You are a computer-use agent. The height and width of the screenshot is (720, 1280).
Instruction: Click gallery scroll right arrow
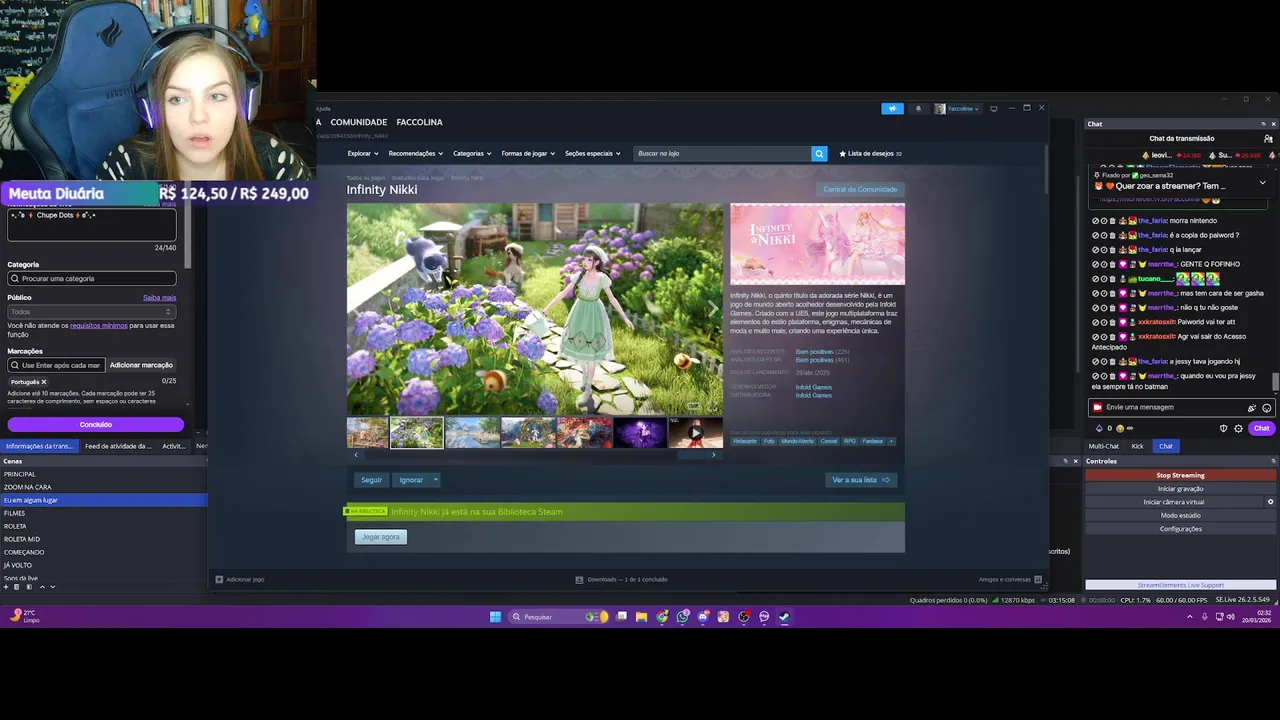[713, 455]
